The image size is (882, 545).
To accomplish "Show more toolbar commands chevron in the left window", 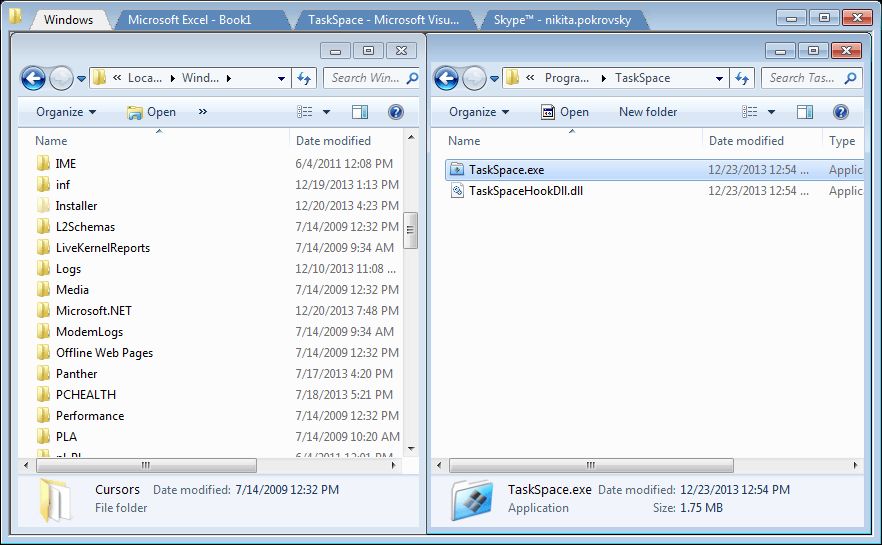I will 202,112.
